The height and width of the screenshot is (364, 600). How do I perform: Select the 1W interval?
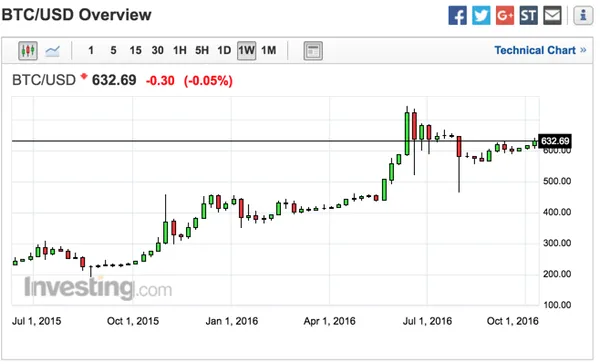point(246,51)
